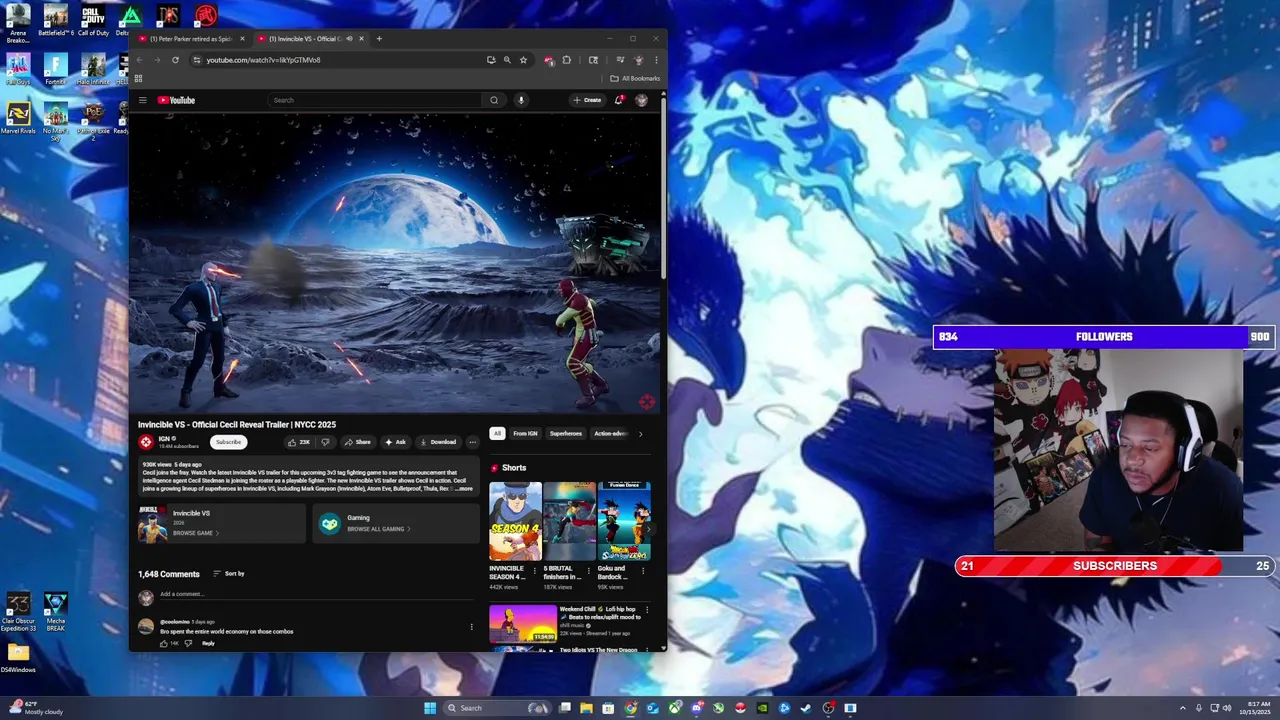Like the Invincible VS video
The image size is (1280, 720).
[298, 442]
